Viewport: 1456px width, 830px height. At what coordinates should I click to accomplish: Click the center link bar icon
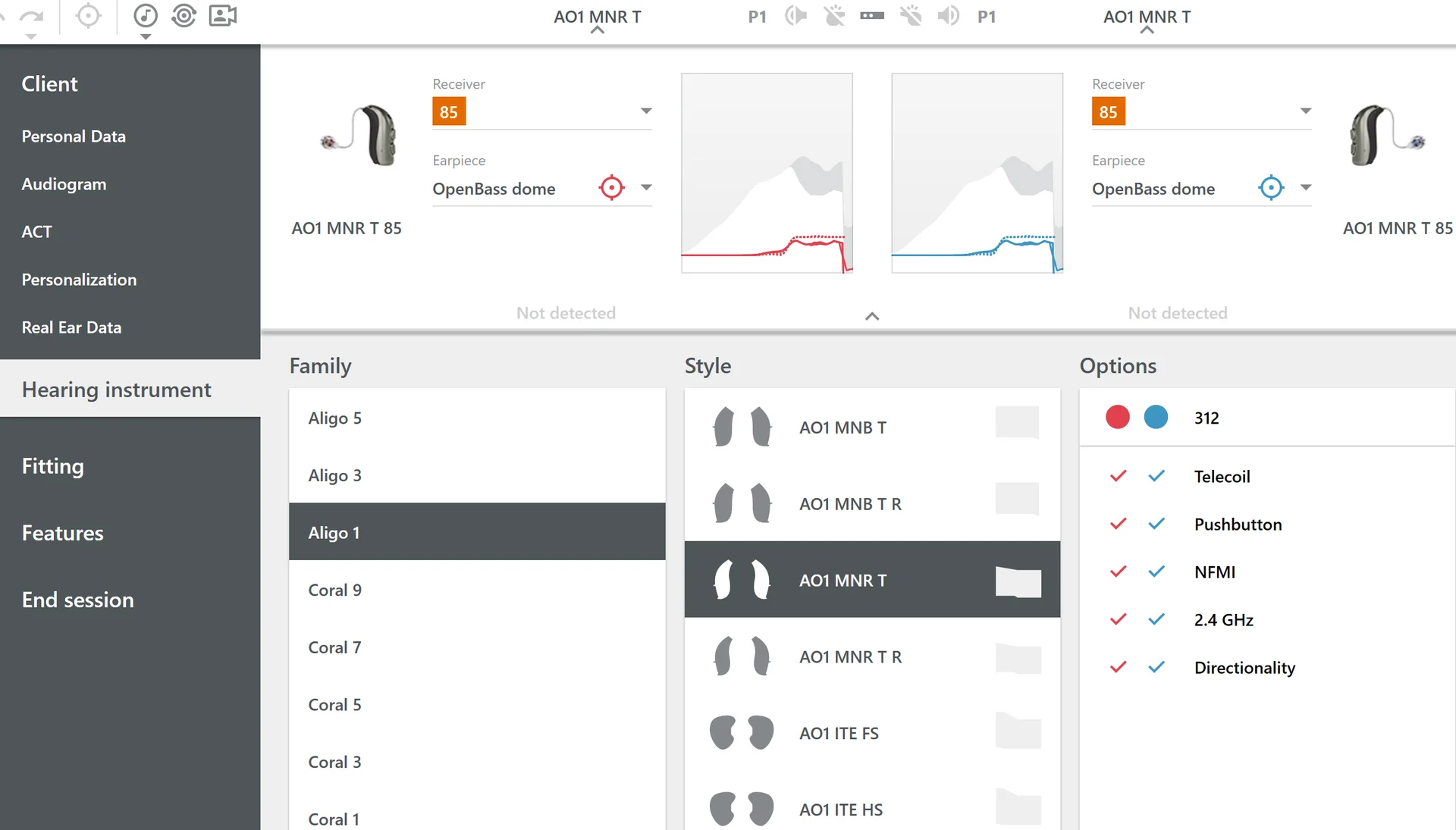point(872,16)
